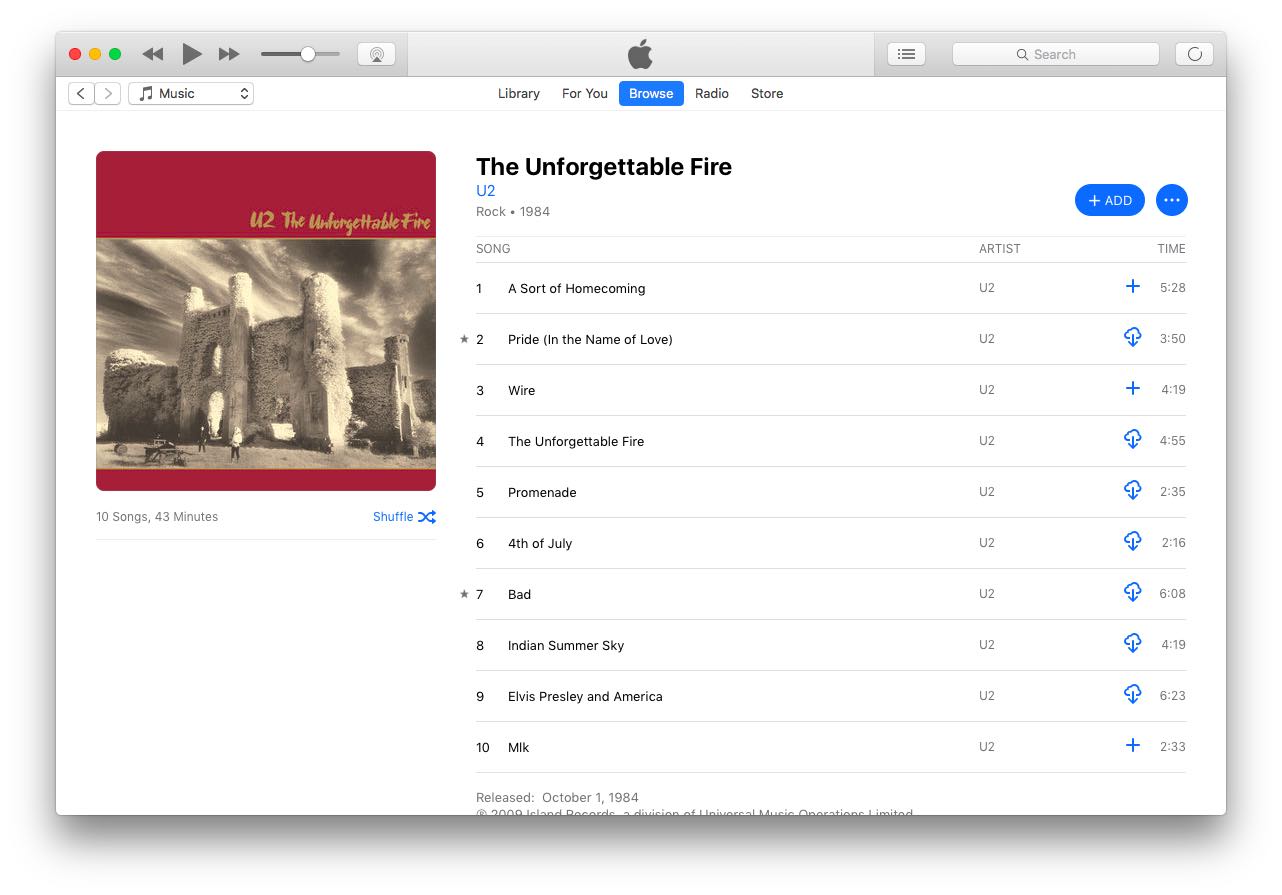Click the Search input field
This screenshot has width=1282, height=895.
1056,54
